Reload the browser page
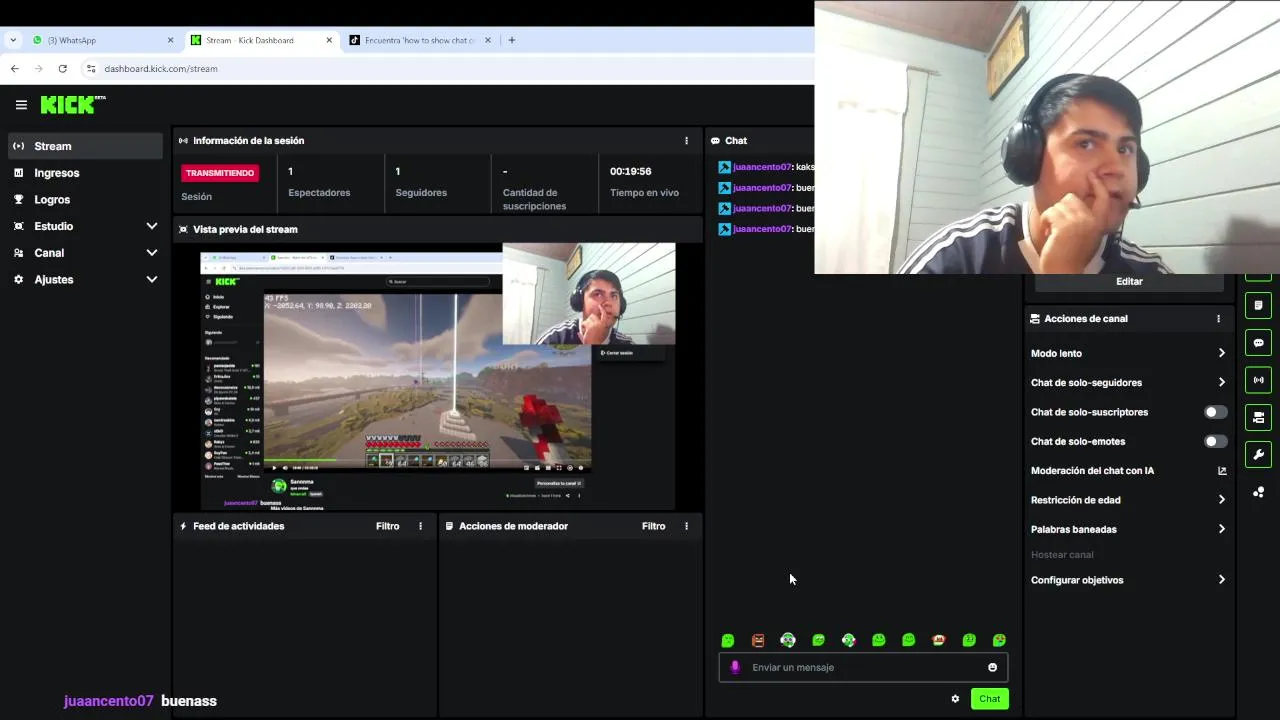The height and width of the screenshot is (720, 1280). [62, 69]
